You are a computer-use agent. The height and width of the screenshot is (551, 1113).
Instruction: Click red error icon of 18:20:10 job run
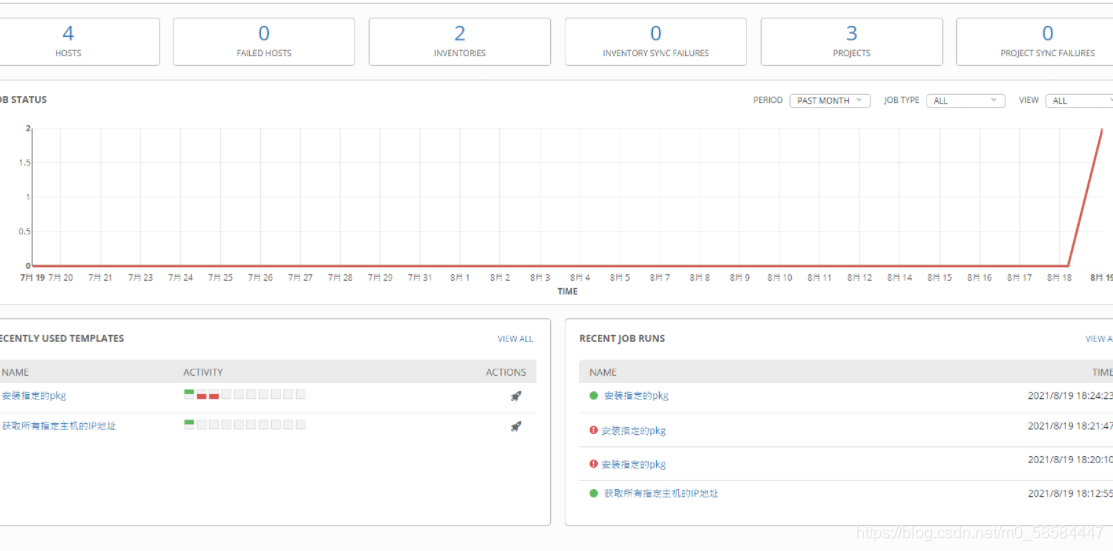pyautogui.click(x=593, y=464)
